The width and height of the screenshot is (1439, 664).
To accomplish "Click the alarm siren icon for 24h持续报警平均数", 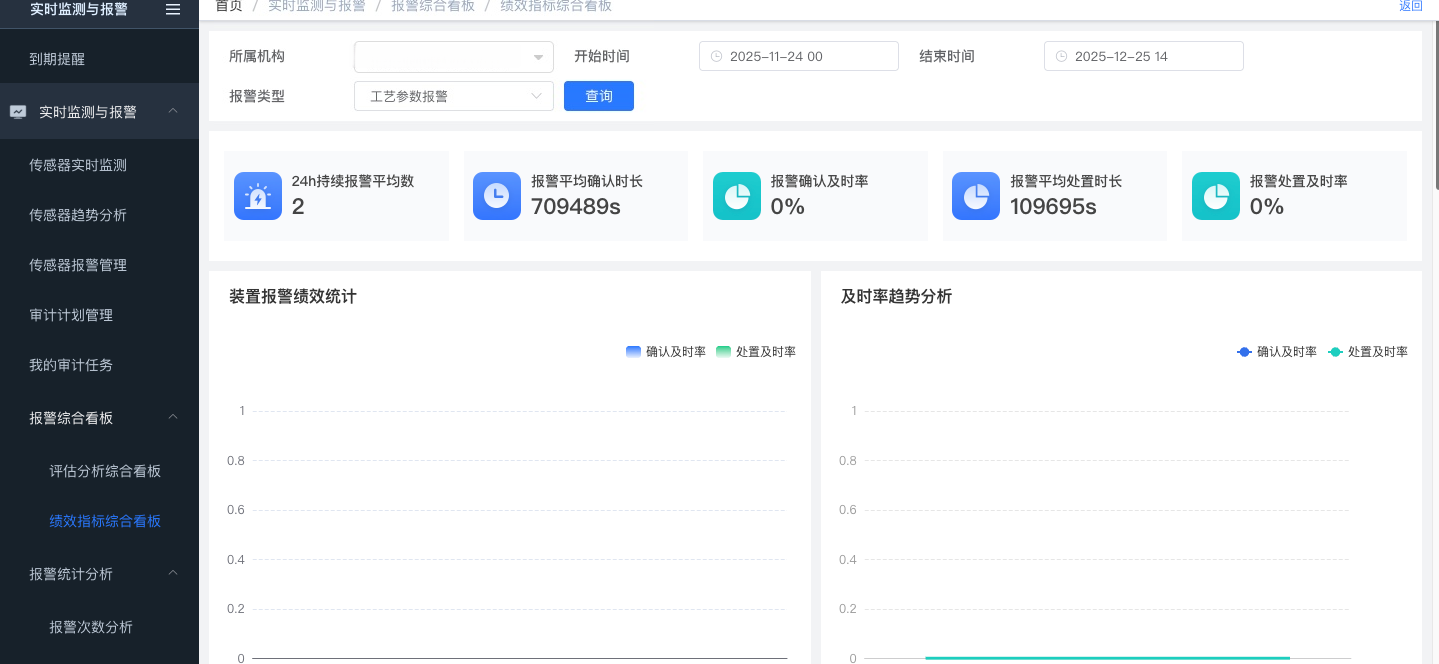I will (258, 196).
